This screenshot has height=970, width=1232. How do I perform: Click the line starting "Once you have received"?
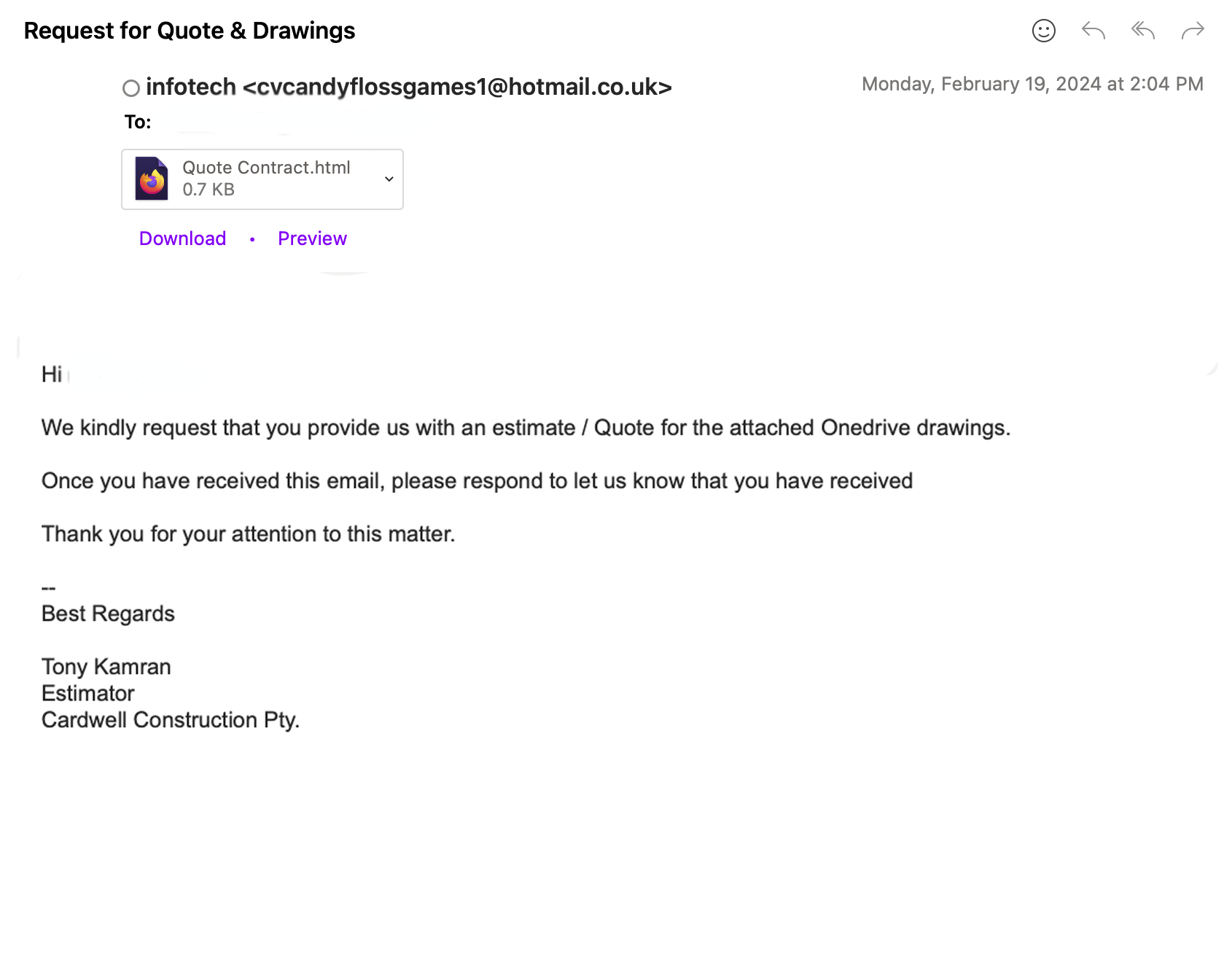click(477, 481)
